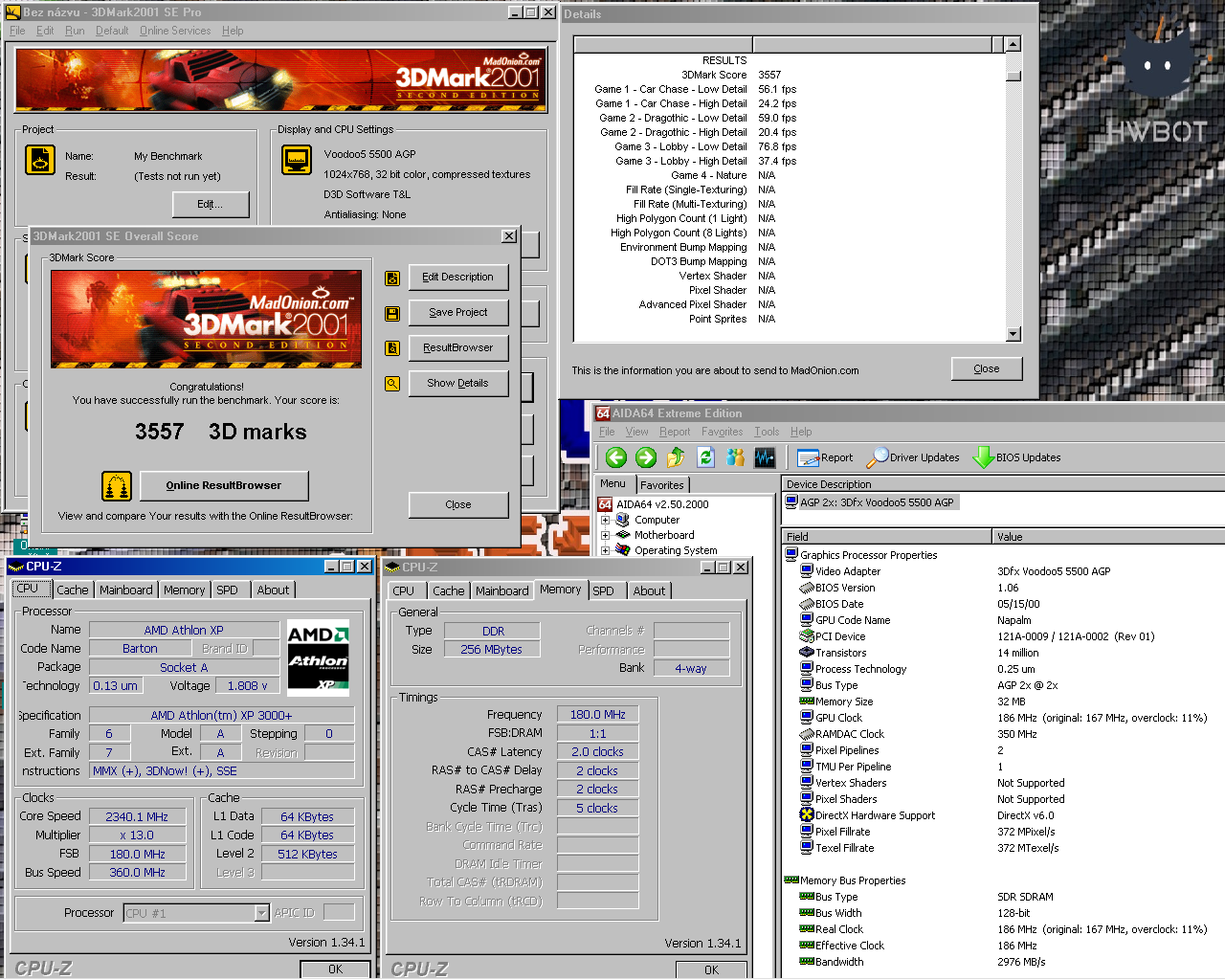Select the Operating System tree item
This screenshot has height=980, width=1225.
676,550
